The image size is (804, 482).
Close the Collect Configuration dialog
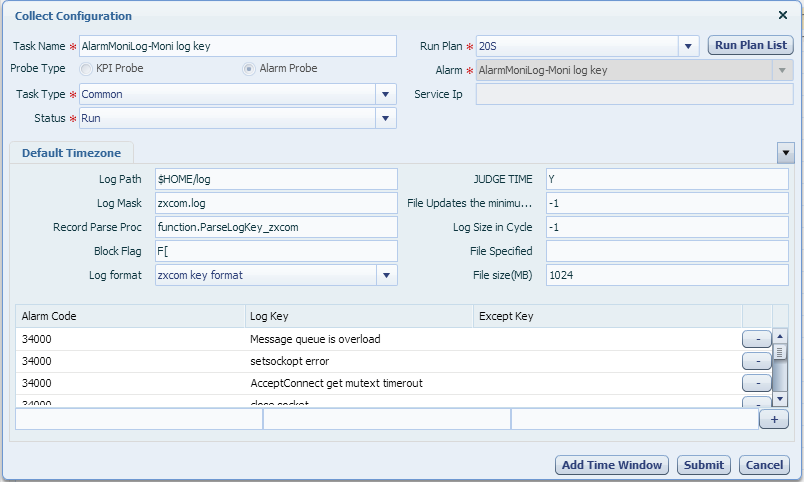(x=782, y=15)
